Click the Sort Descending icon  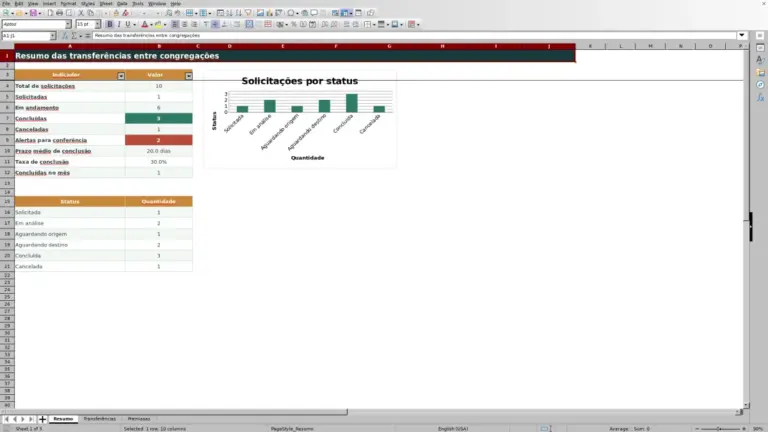point(239,13)
